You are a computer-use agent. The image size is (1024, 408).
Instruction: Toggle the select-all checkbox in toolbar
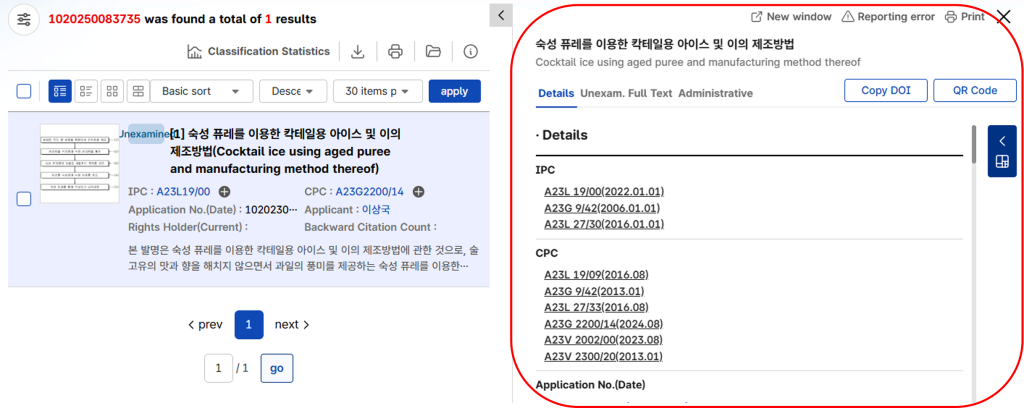[24, 91]
